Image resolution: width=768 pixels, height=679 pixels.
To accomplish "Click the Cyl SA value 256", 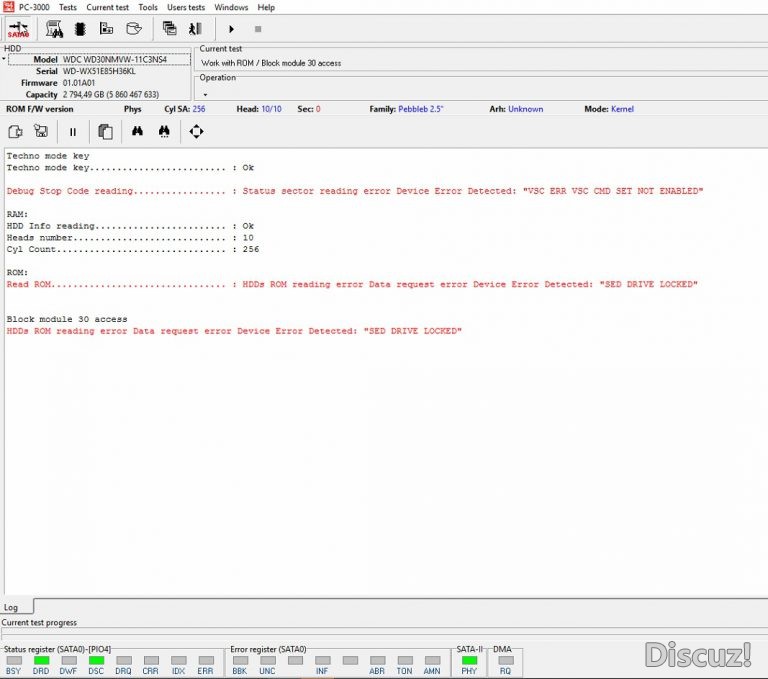I will (x=199, y=109).
